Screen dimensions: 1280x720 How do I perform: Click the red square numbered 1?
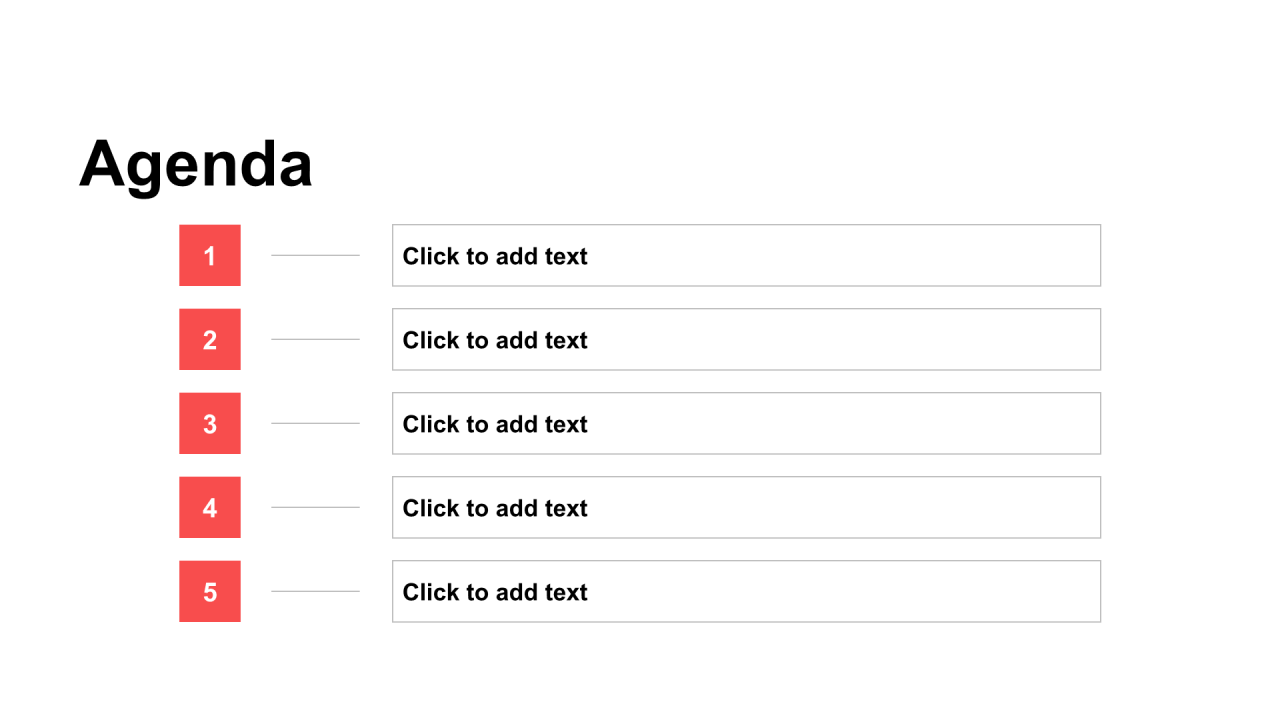pos(210,255)
